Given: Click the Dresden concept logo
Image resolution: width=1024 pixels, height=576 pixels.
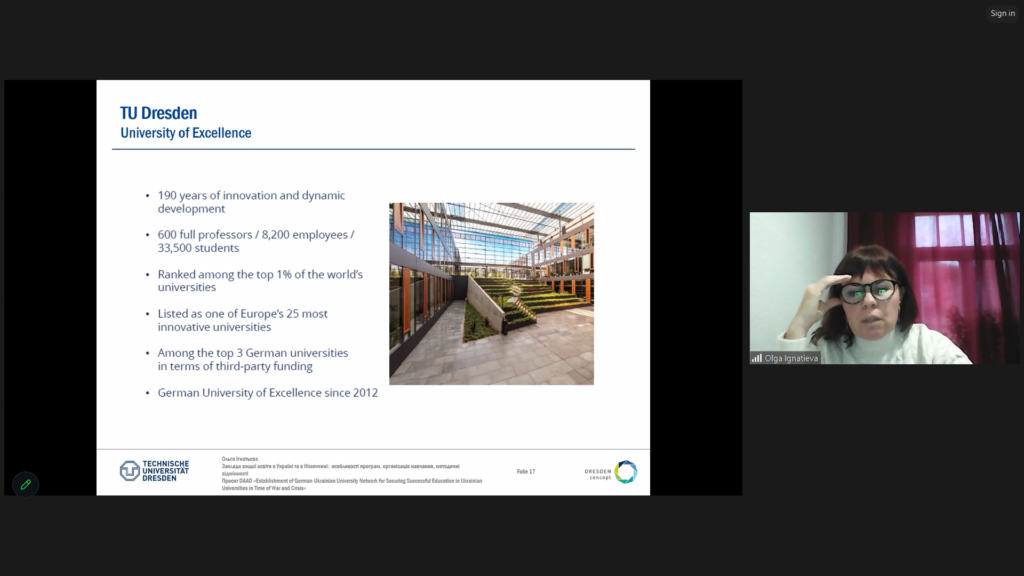Looking at the screenshot, I should 611,472.
